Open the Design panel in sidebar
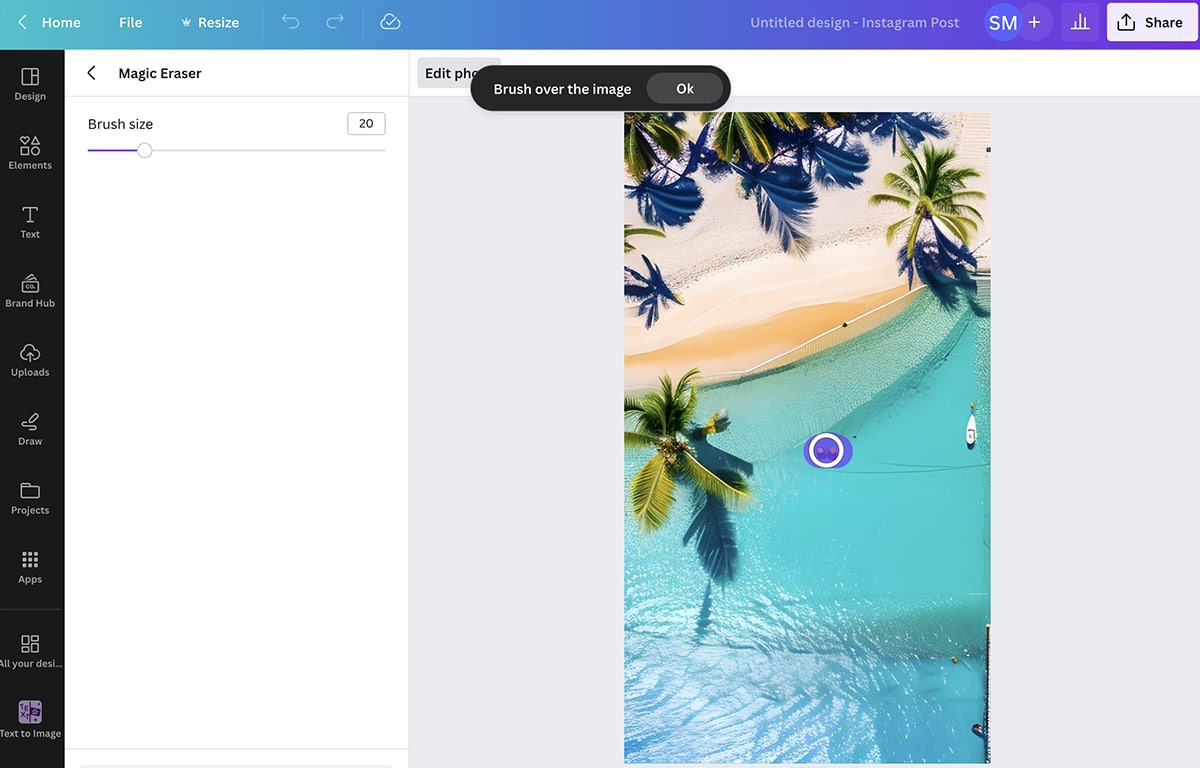1200x768 pixels. (x=30, y=84)
